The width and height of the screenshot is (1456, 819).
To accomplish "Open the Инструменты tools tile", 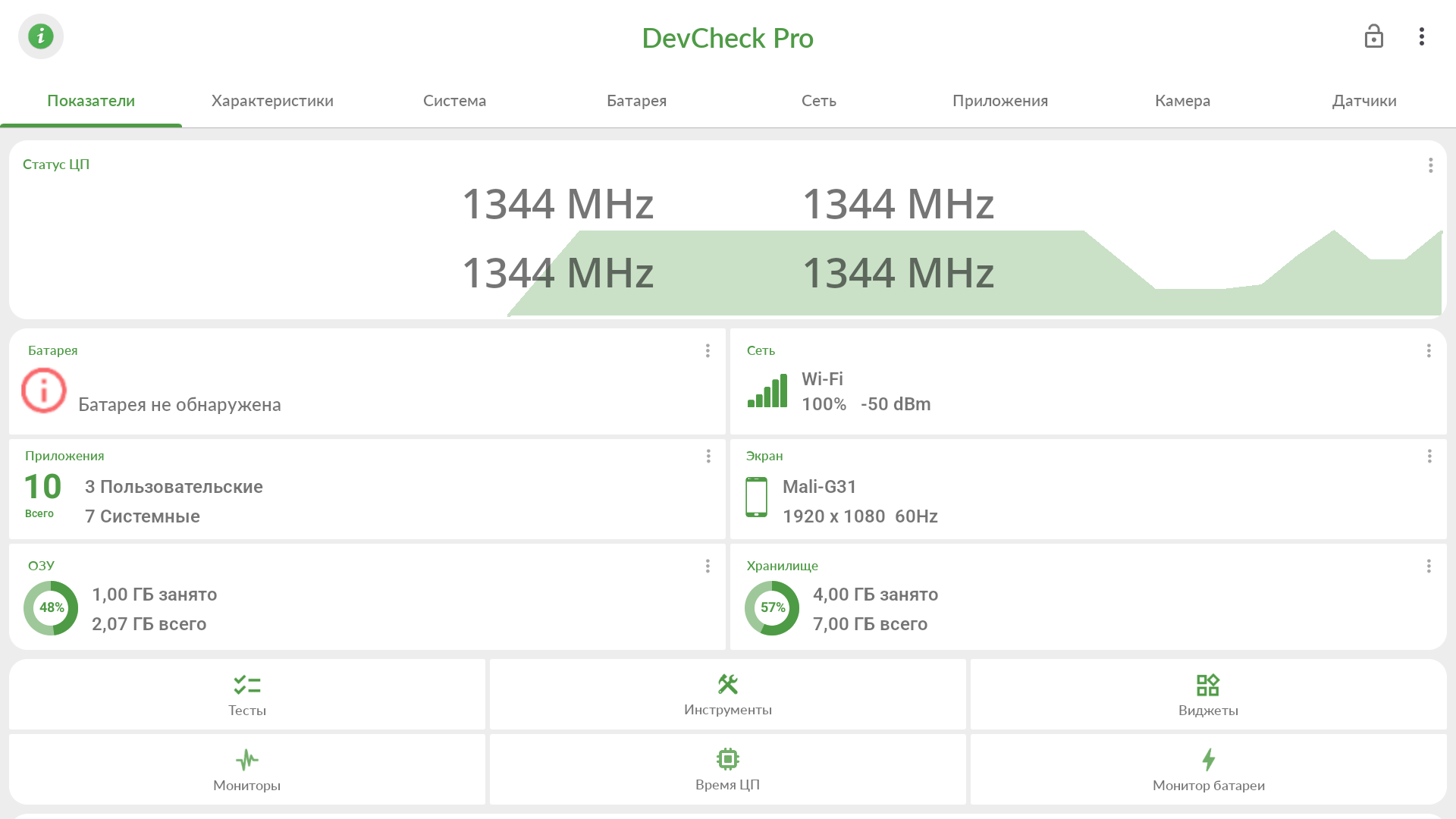I will coord(728,695).
